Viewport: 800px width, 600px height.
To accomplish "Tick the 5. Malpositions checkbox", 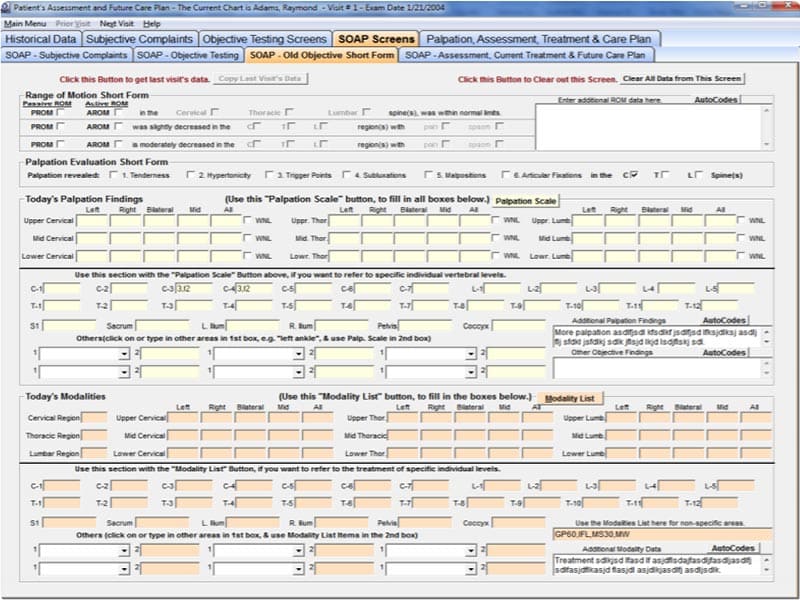I will coord(429,175).
